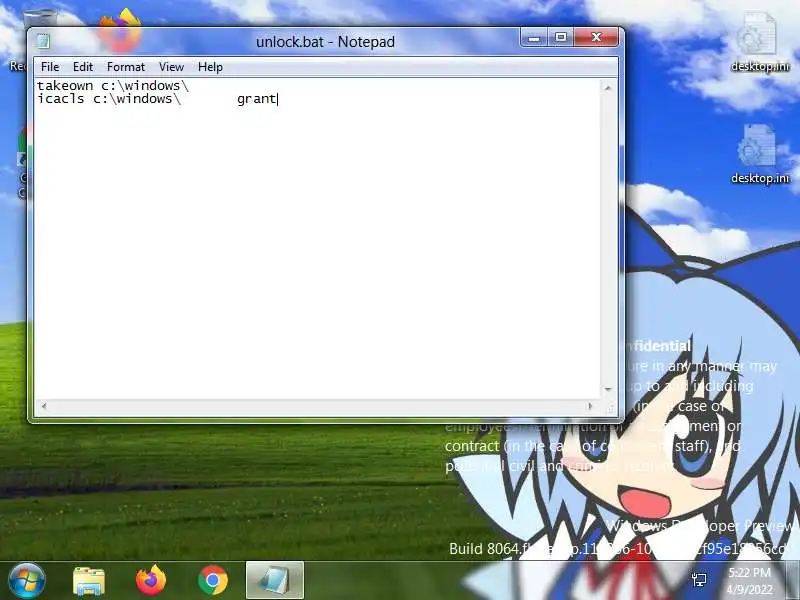Open the View menu
The height and width of the screenshot is (600, 800).
[171, 67]
